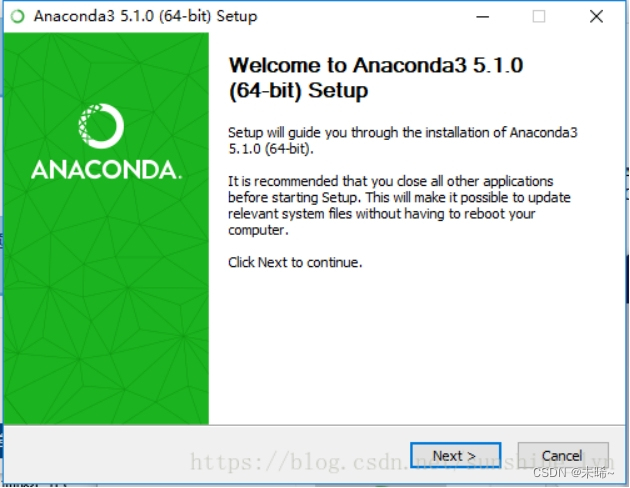Cancel the Anaconda3 setup
630x488 pixels.
click(x=562, y=455)
